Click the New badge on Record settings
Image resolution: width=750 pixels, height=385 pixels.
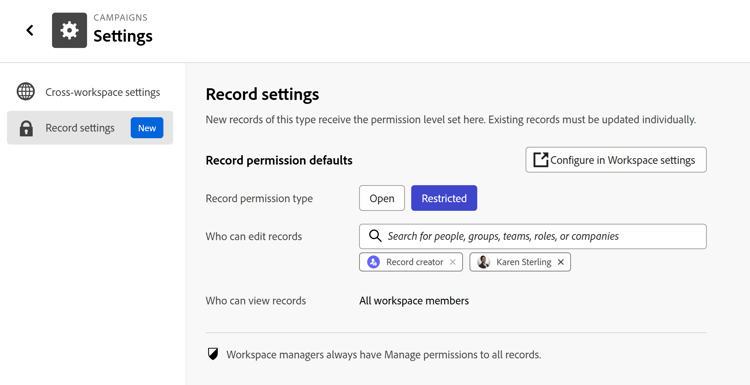tap(147, 128)
